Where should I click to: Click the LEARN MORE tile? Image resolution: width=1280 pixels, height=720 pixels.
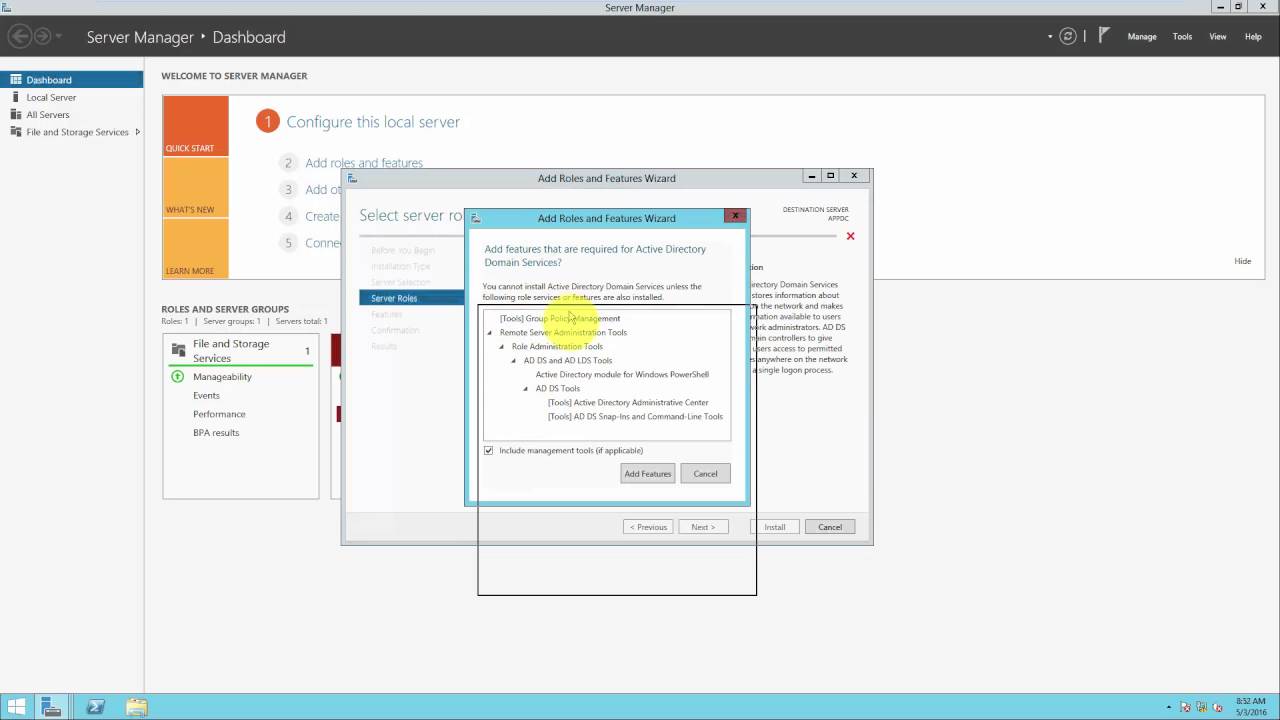coord(196,248)
